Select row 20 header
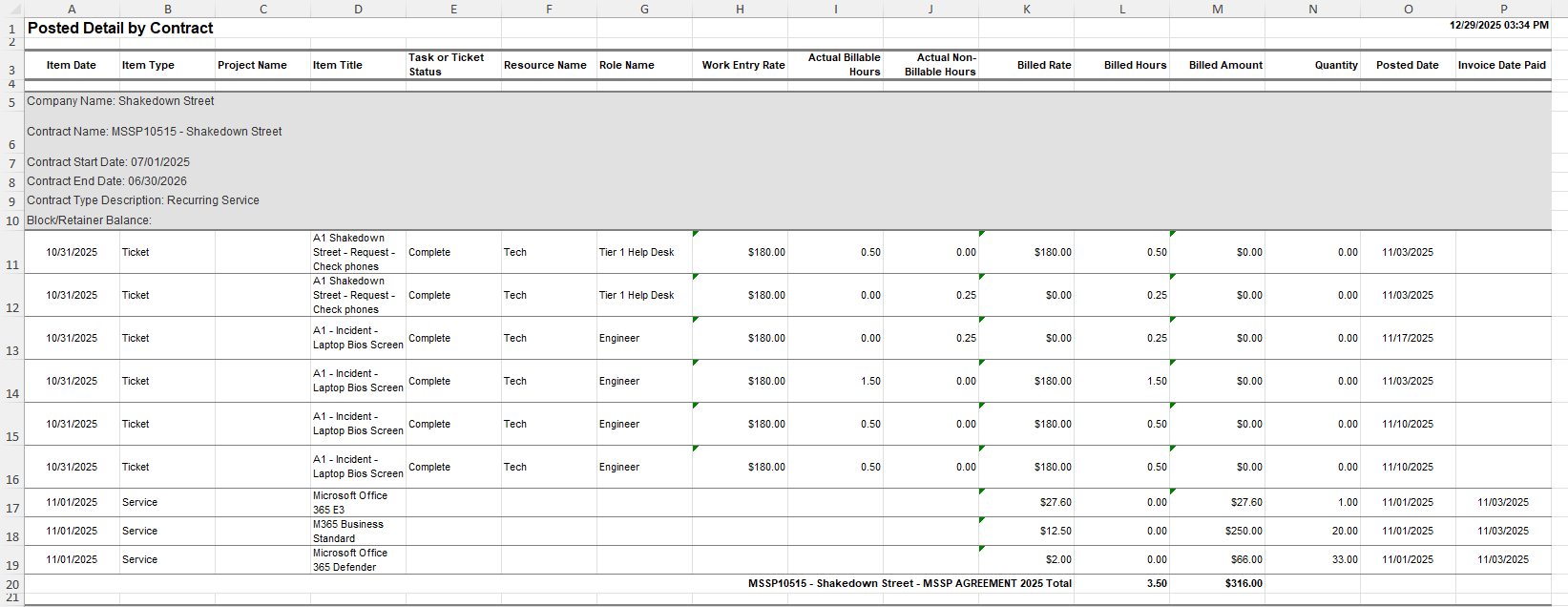This screenshot has height=607, width=1568. pos(11,584)
